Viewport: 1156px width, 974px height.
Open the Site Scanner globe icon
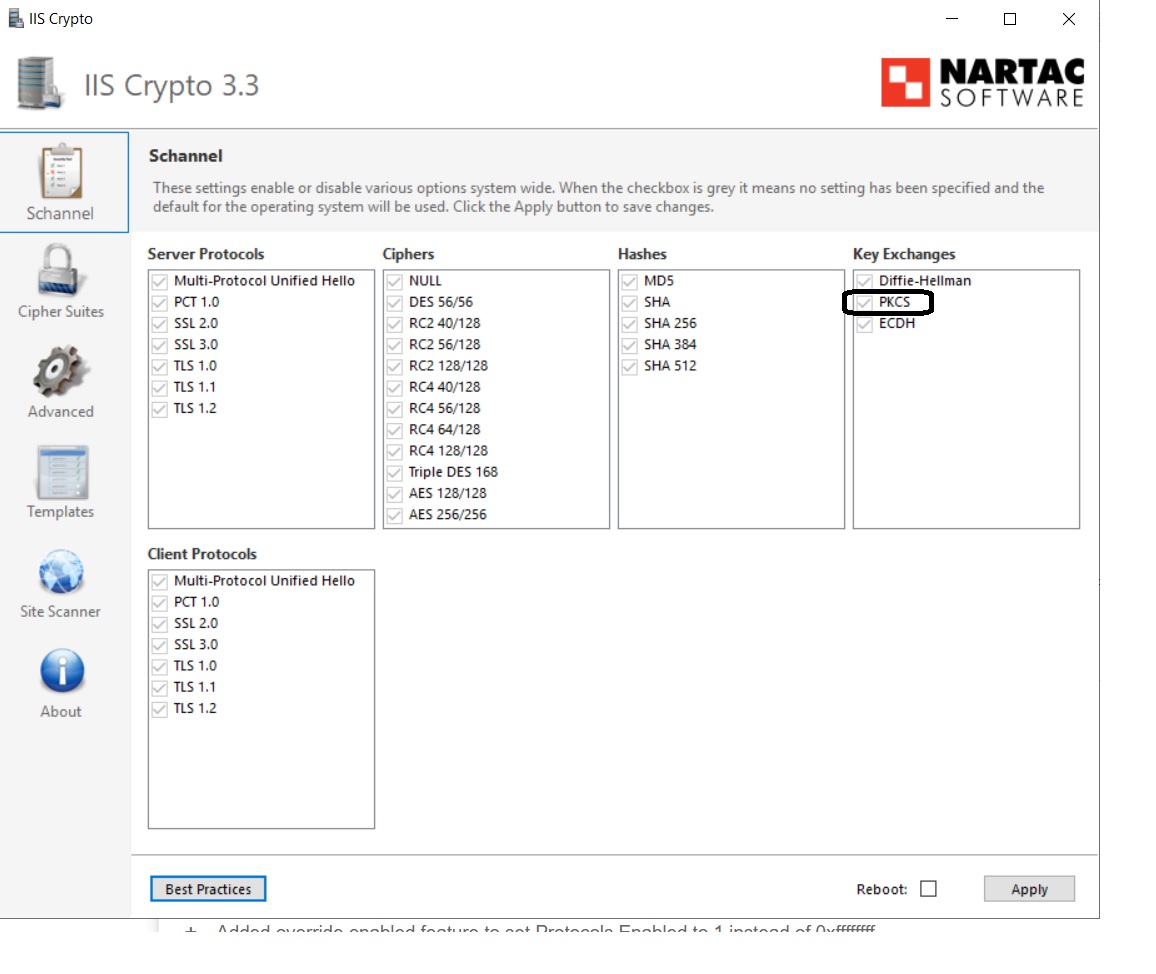(61, 572)
